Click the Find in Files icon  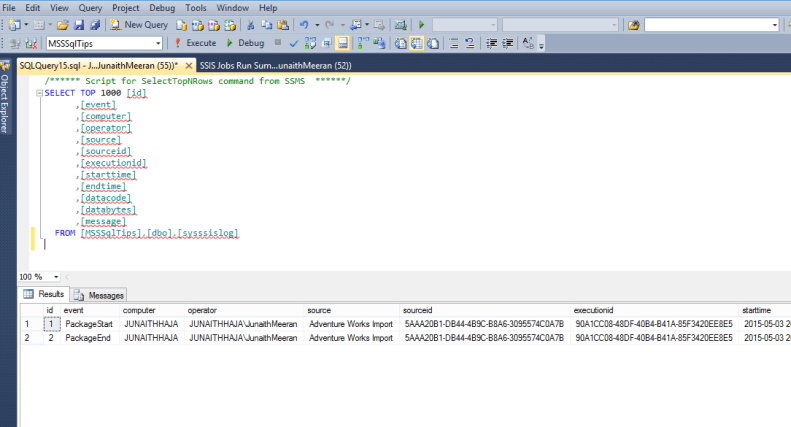[x=634, y=25]
